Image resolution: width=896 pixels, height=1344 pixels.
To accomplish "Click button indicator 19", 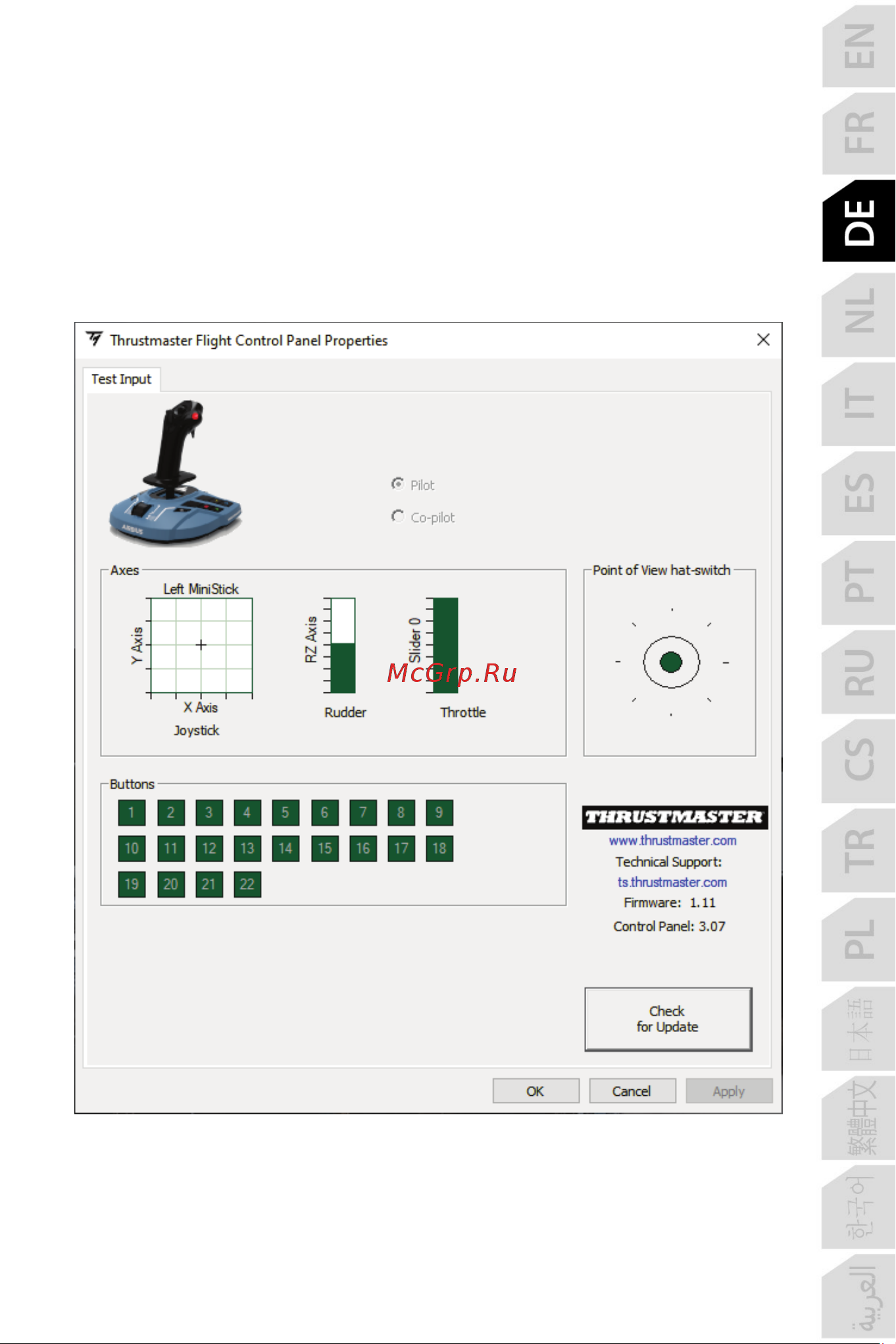I will [132, 884].
